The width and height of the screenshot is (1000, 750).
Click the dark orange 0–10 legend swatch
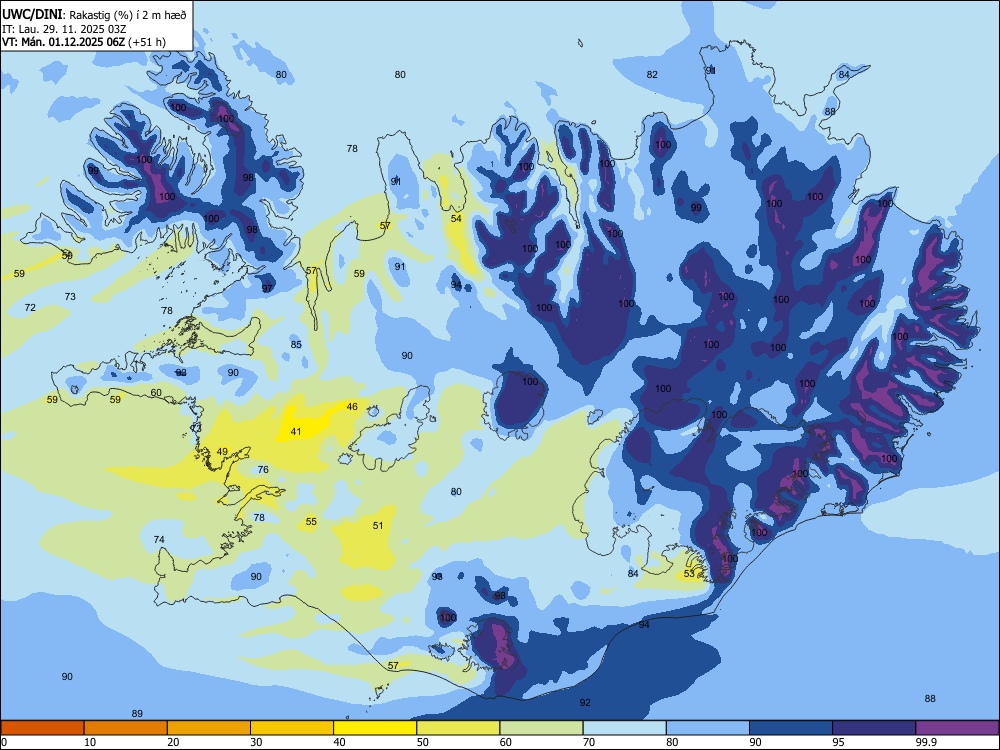(43, 728)
